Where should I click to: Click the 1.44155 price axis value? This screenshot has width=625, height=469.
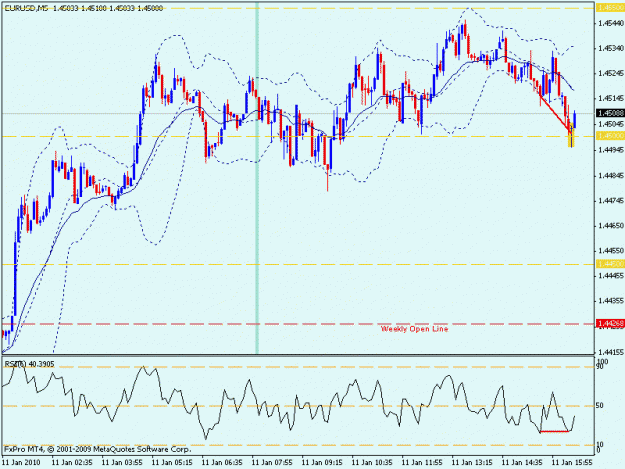(x=611, y=352)
